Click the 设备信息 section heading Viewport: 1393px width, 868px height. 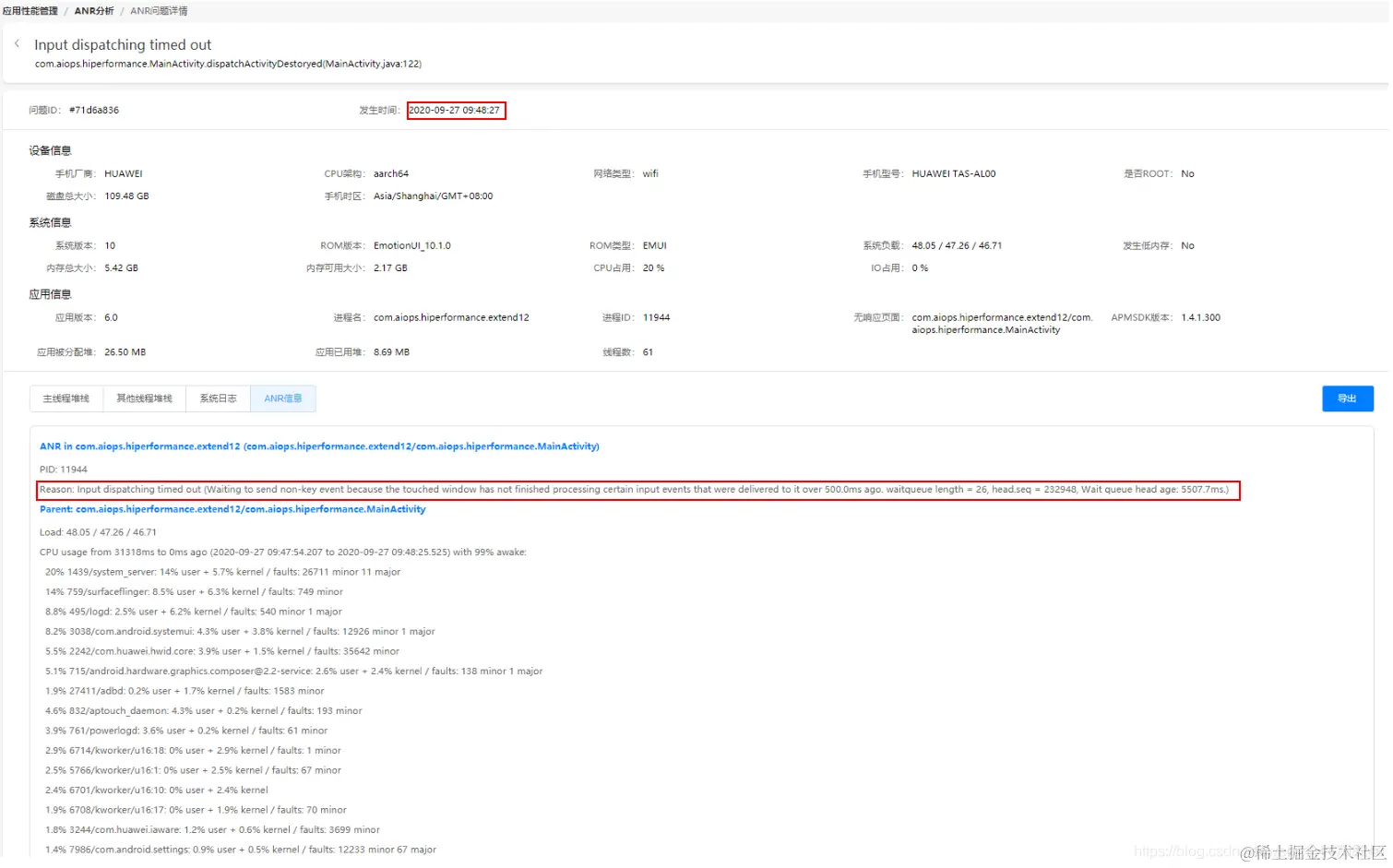click(50, 150)
